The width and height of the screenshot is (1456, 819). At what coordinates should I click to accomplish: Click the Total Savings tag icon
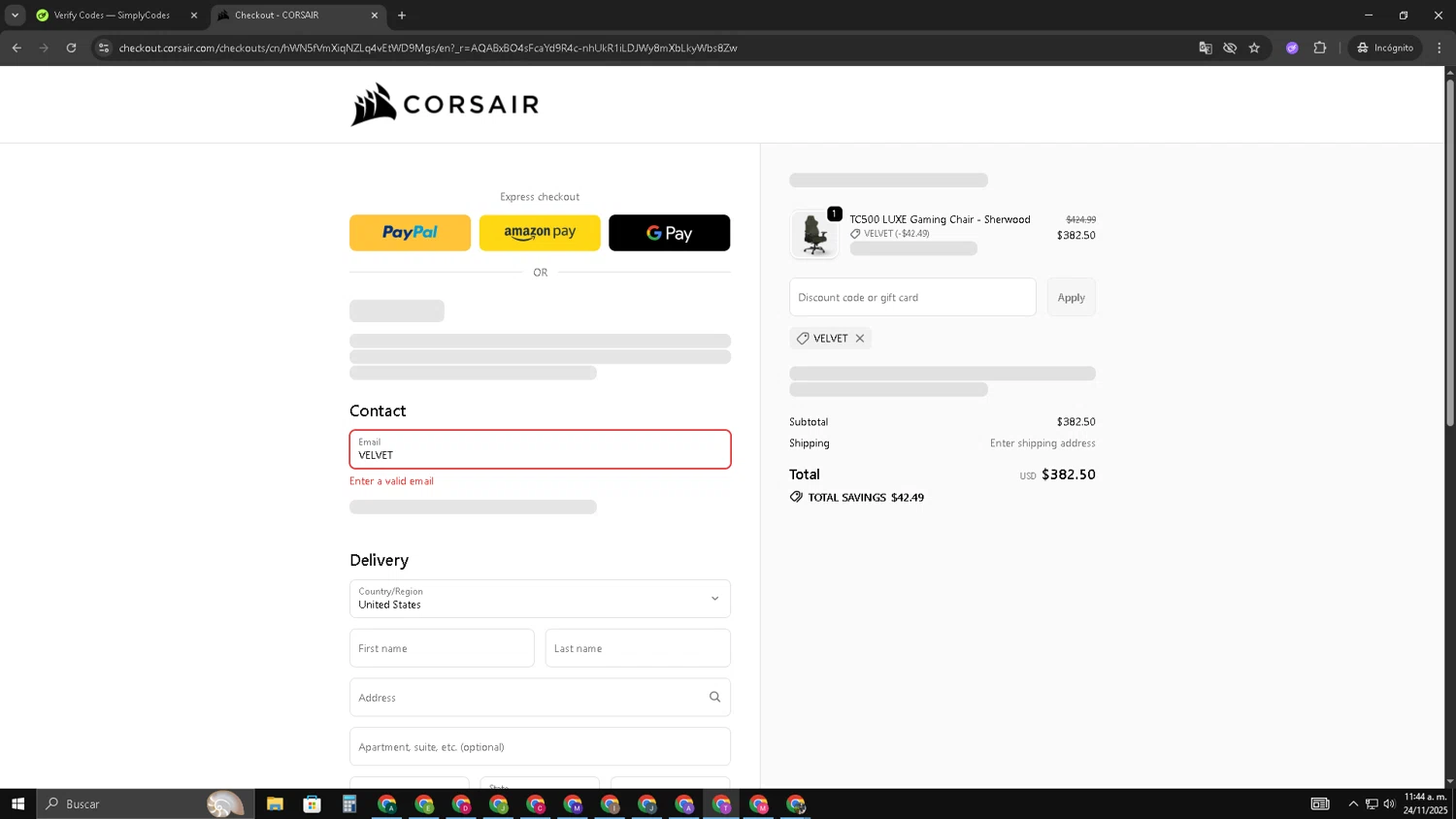click(x=796, y=497)
